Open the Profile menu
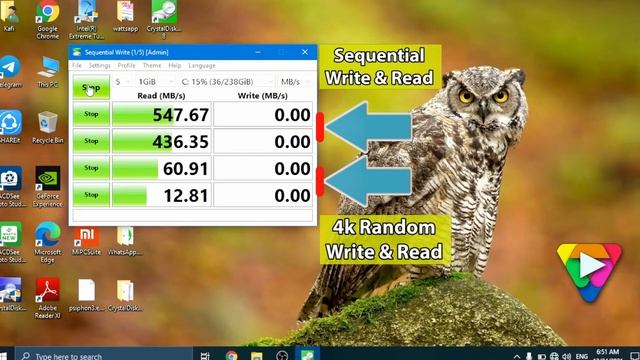This screenshot has width=640, height=360. (x=126, y=65)
